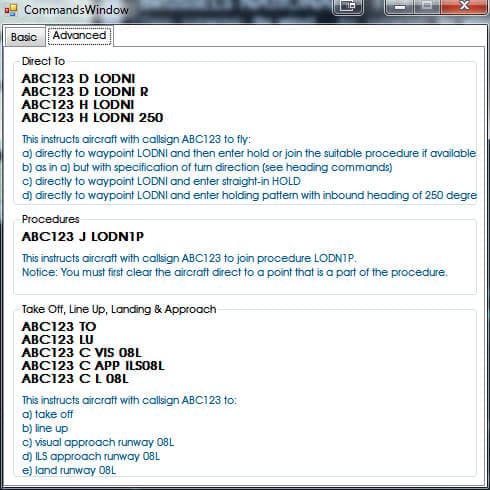Screen dimensions: 490x490
Task: Click the CommandsWindow title text
Action: (x=76, y=10)
